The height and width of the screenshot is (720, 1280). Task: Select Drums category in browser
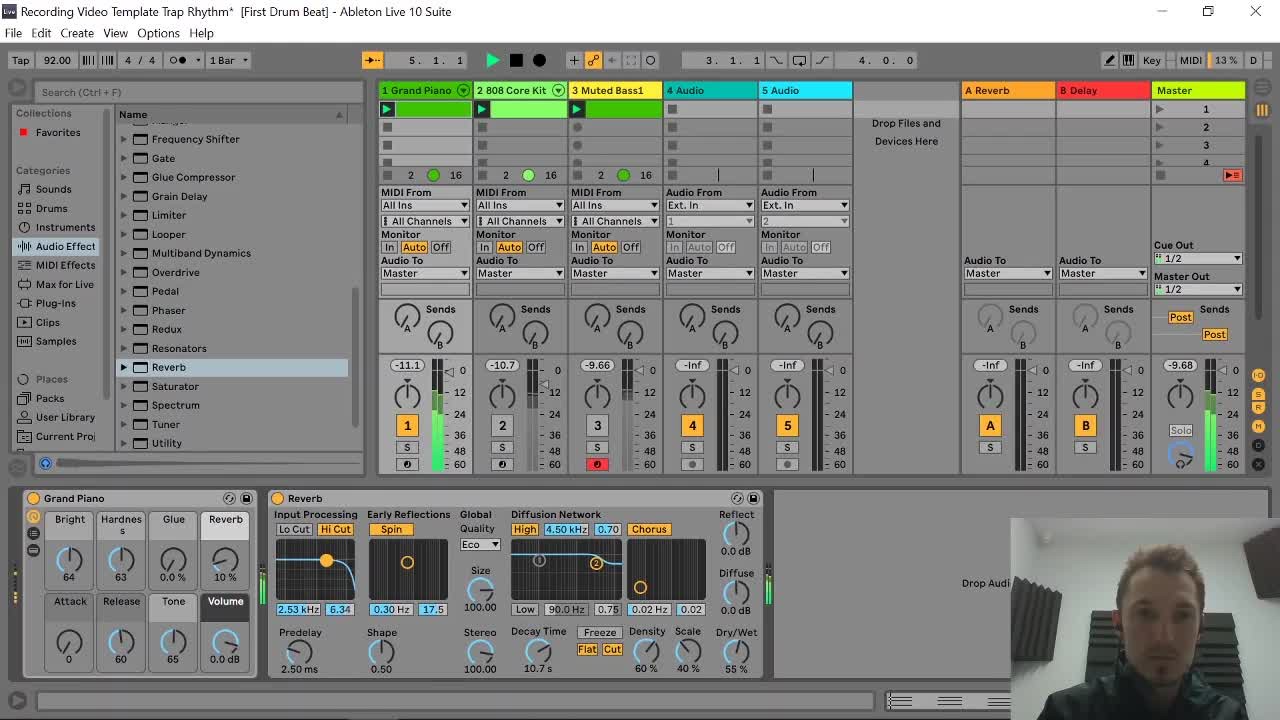pyautogui.click(x=51, y=208)
